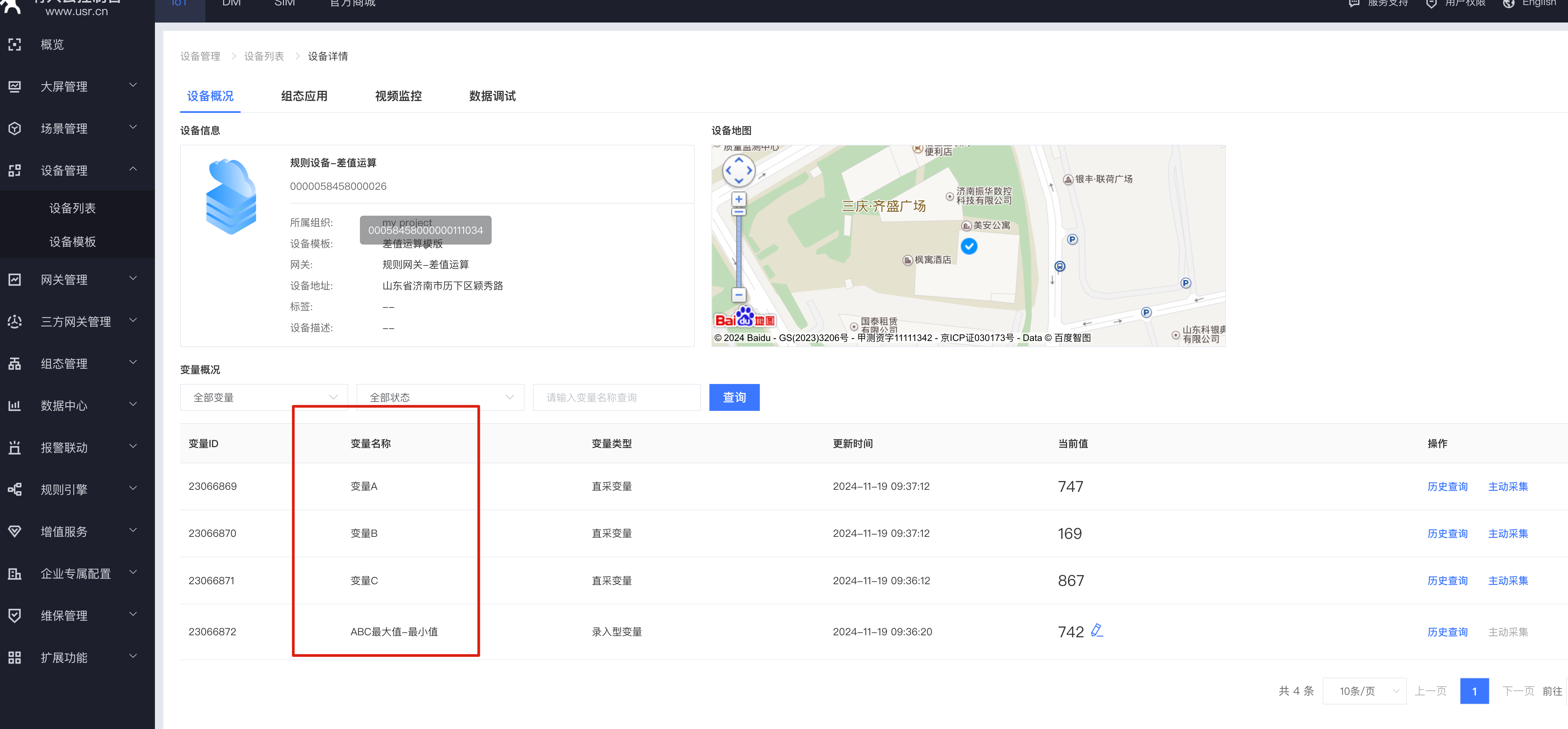Click the 变量C name cell
The width and height of the screenshot is (1568, 729).
tap(364, 581)
